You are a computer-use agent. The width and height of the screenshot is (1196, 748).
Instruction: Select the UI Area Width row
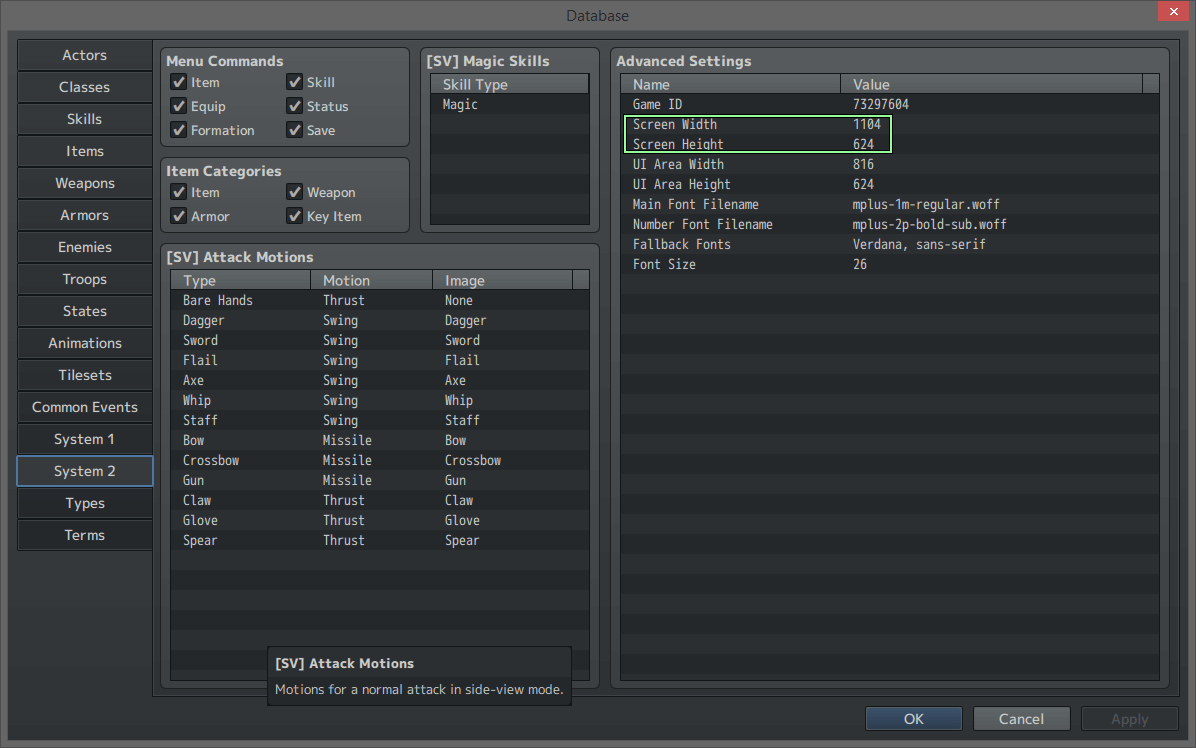point(889,164)
